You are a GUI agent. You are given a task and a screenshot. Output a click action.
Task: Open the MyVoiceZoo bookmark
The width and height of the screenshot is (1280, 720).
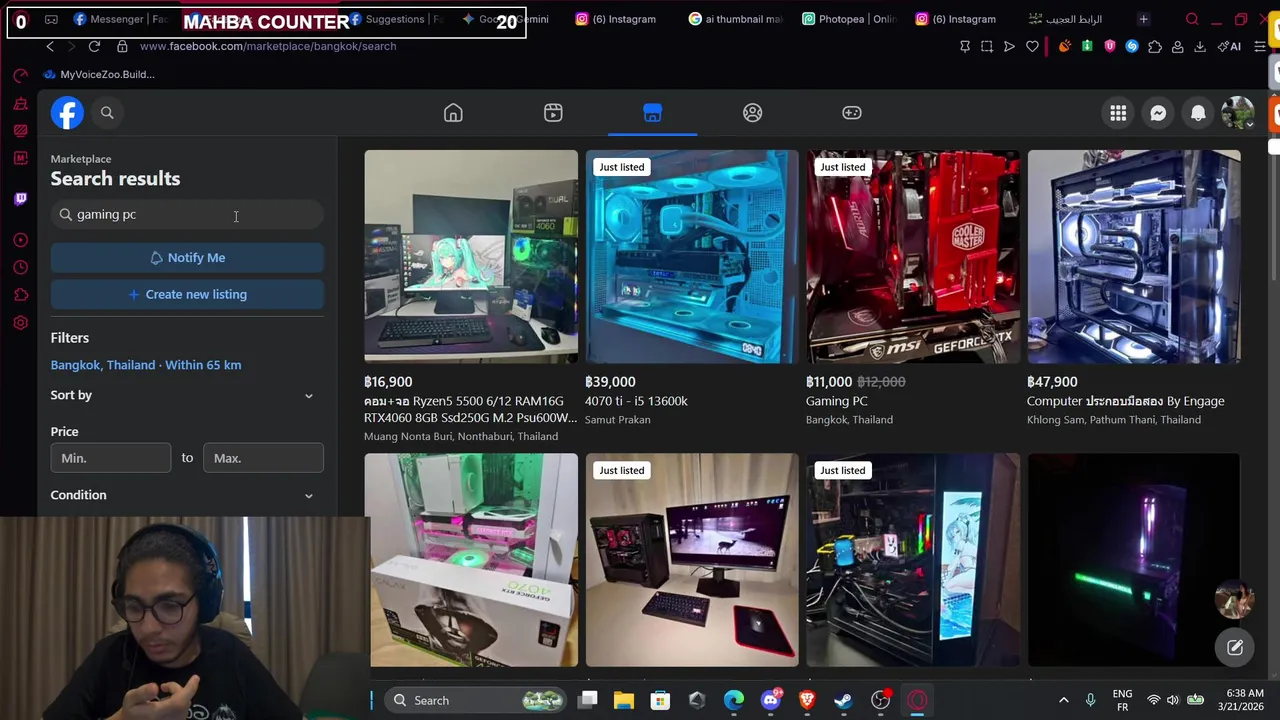point(99,74)
